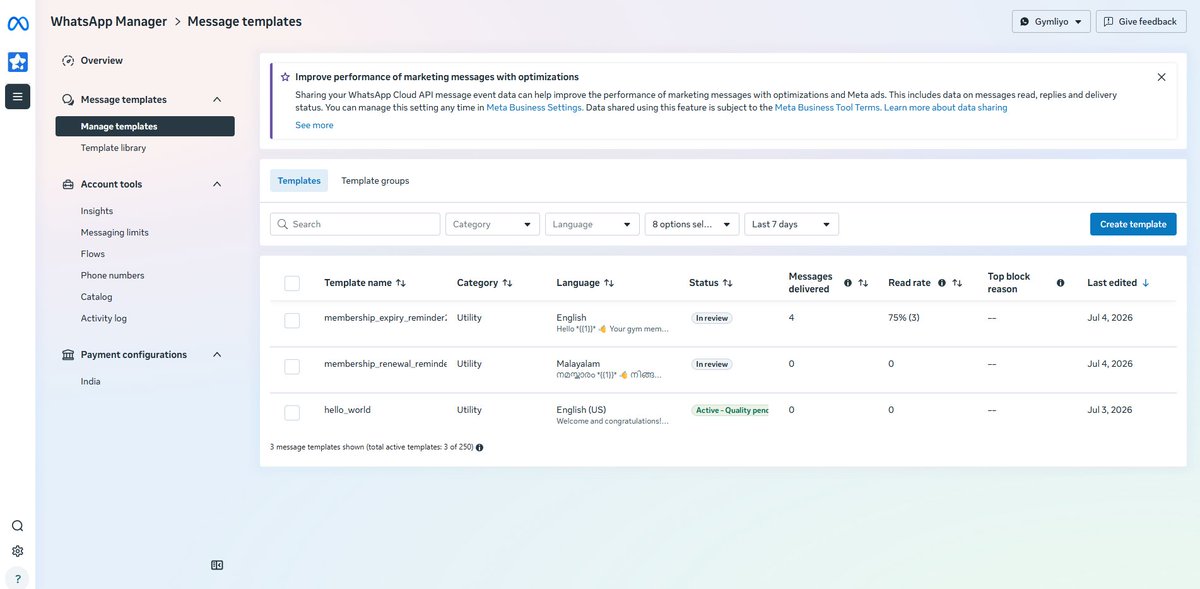
Task: Open Insights in the sidebar
Action: pos(97,211)
